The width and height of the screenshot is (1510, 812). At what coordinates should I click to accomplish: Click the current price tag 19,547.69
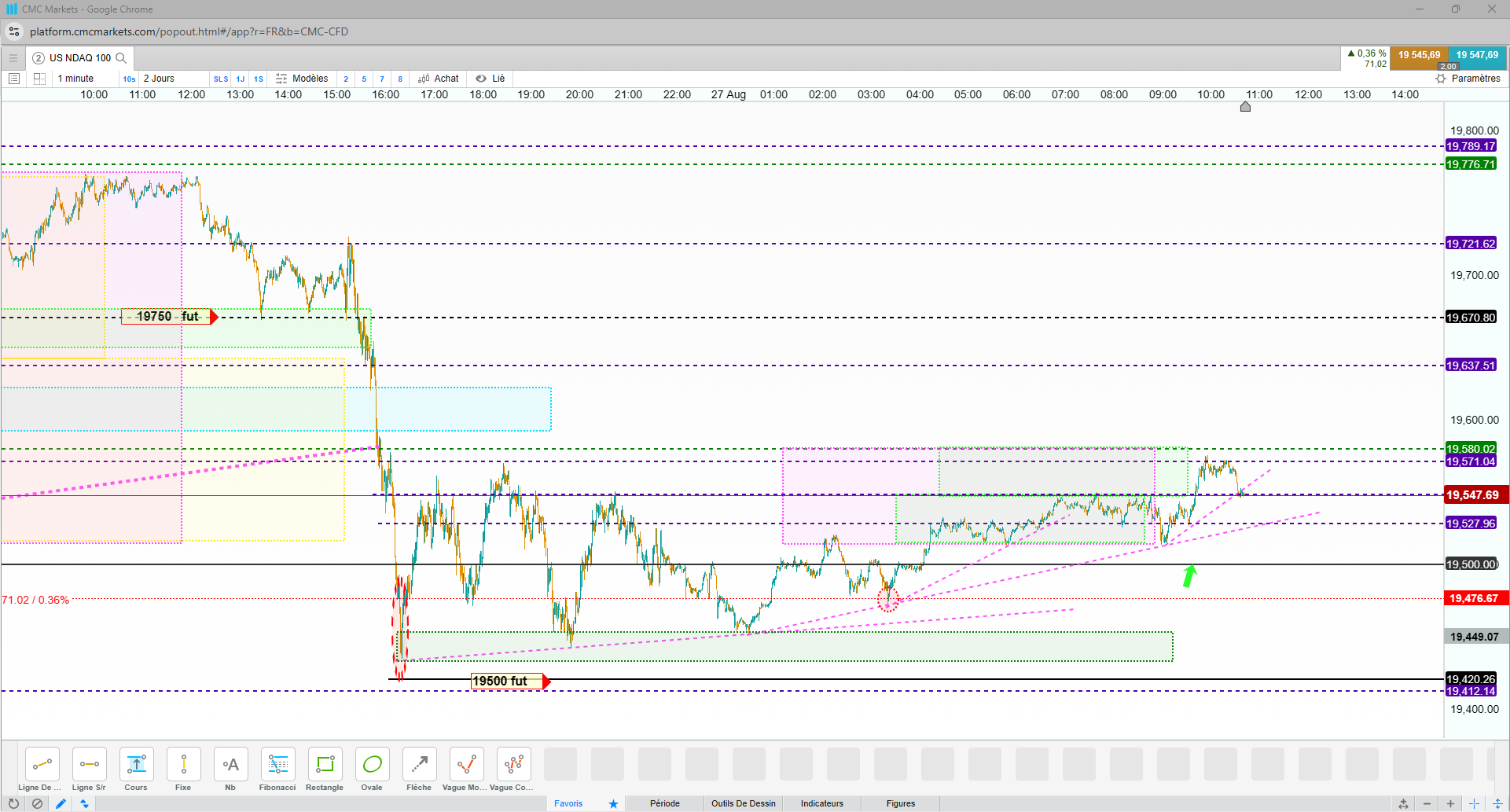(x=1476, y=495)
